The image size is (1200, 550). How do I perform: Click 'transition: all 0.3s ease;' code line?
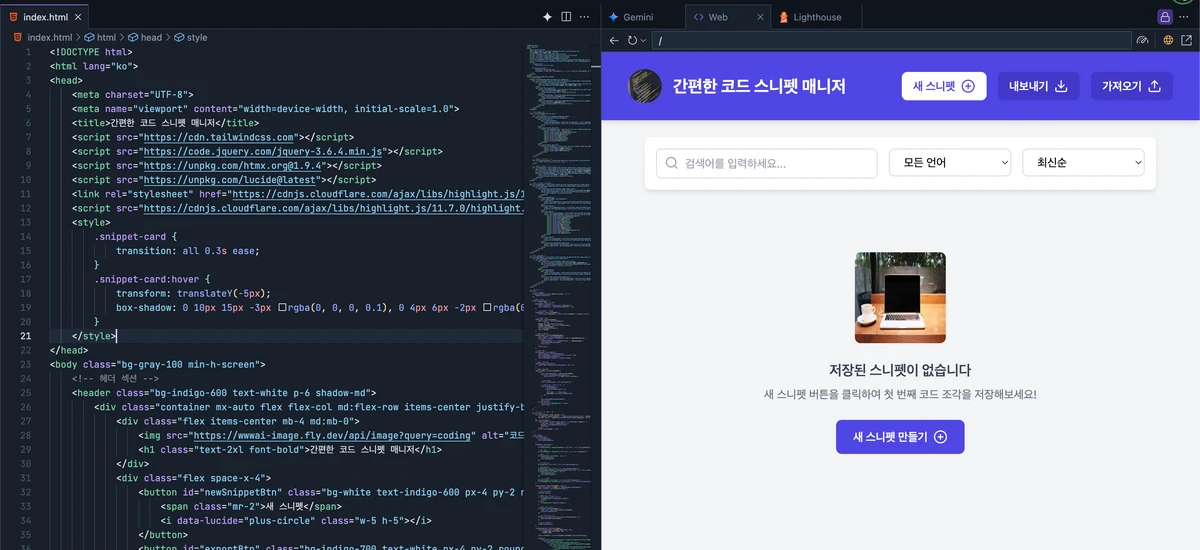pos(189,251)
